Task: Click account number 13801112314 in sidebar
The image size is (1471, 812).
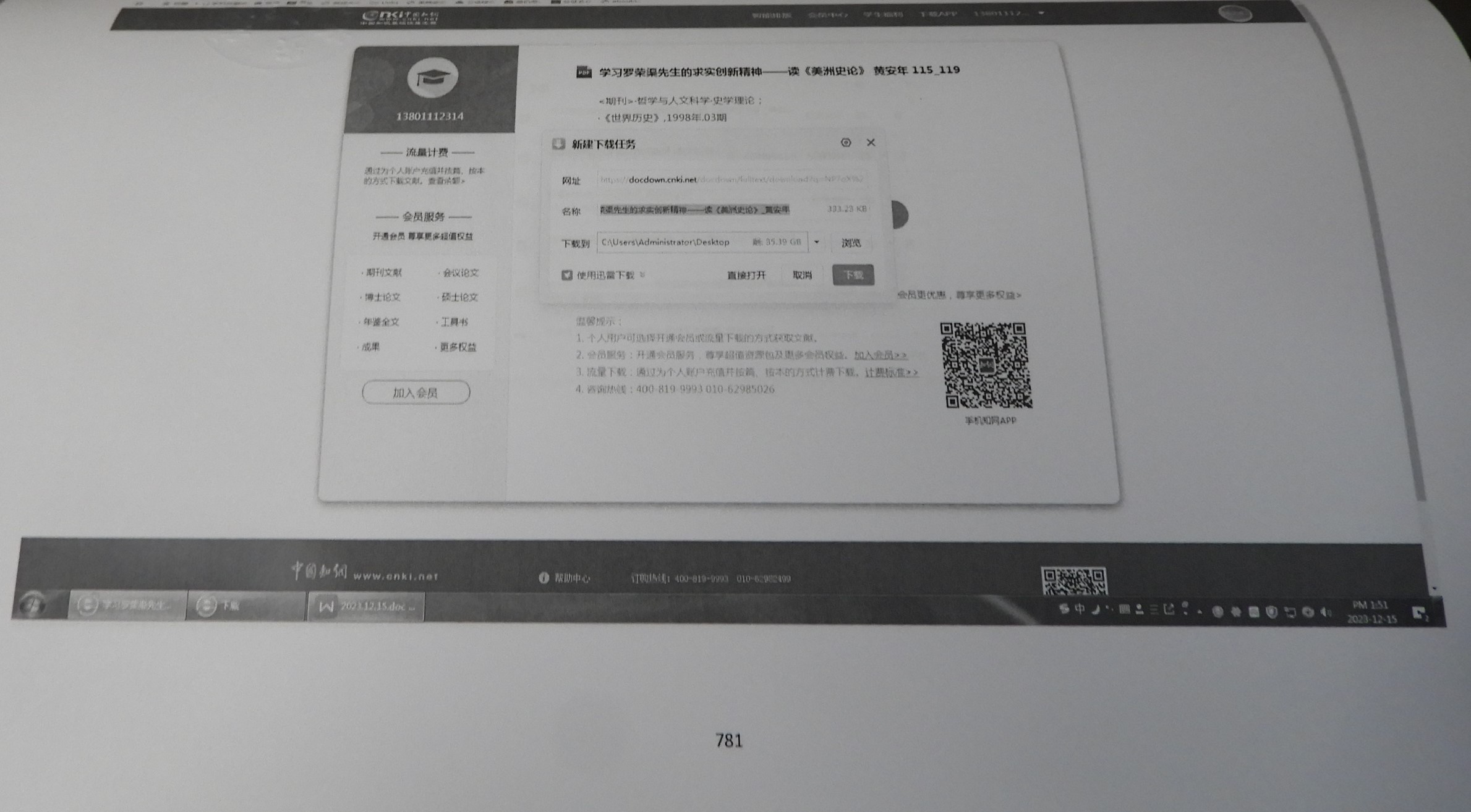Action: point(430,116)
